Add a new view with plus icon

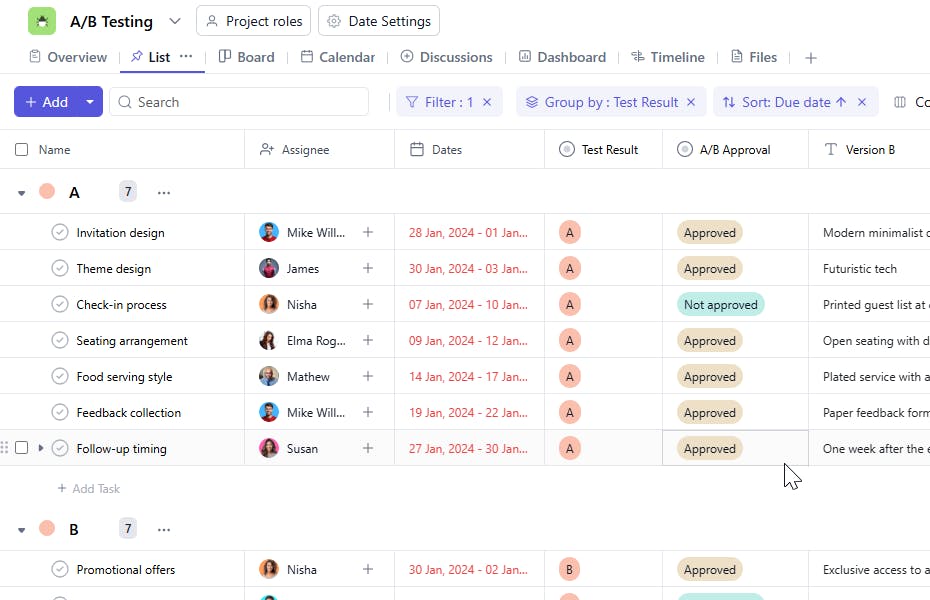pyautogui.click(x=811, y=58)
